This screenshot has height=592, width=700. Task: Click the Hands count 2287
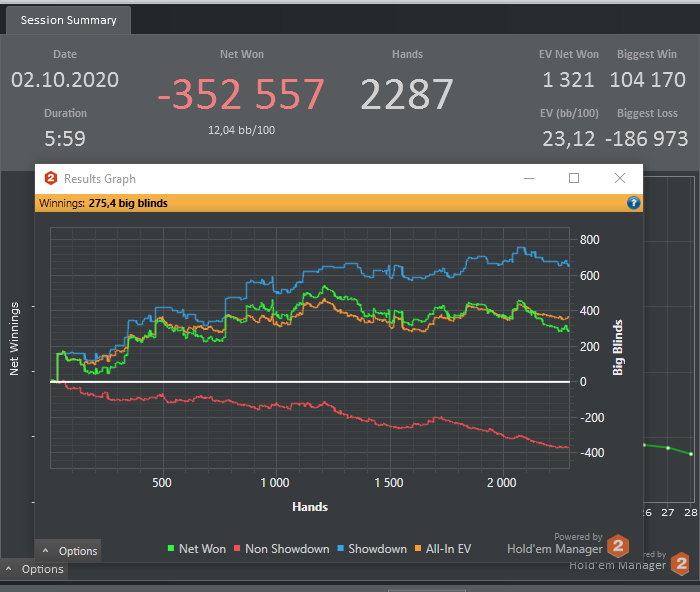[x=407, y=94]
